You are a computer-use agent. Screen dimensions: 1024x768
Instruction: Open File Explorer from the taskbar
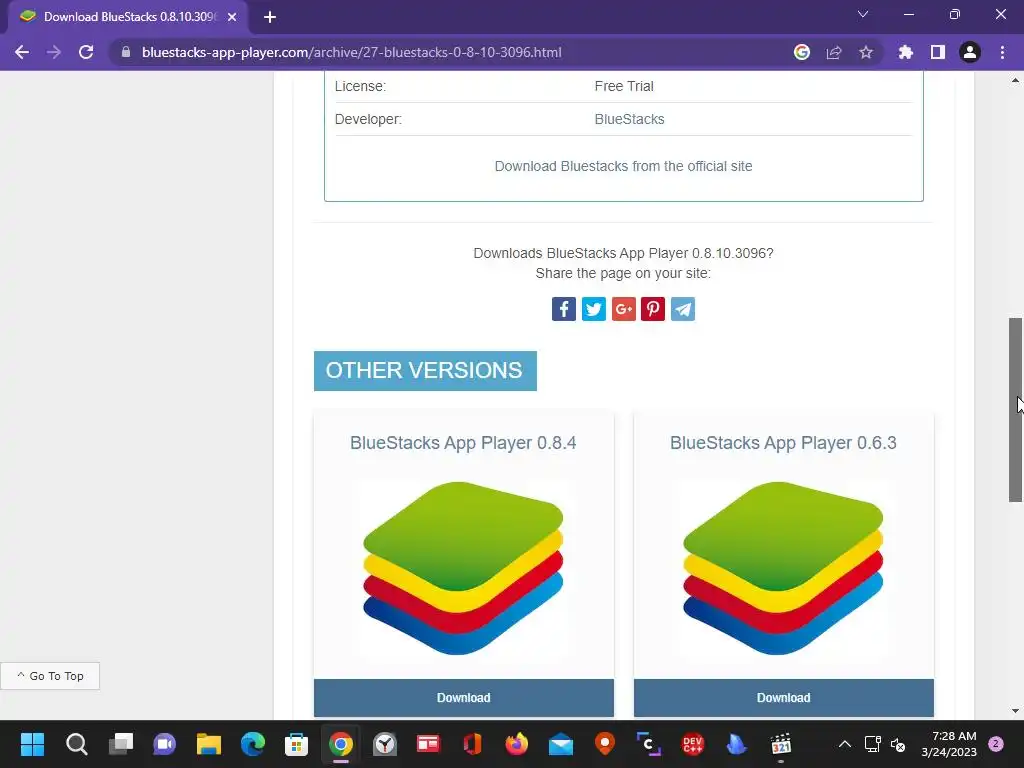[x=209, y=744]
